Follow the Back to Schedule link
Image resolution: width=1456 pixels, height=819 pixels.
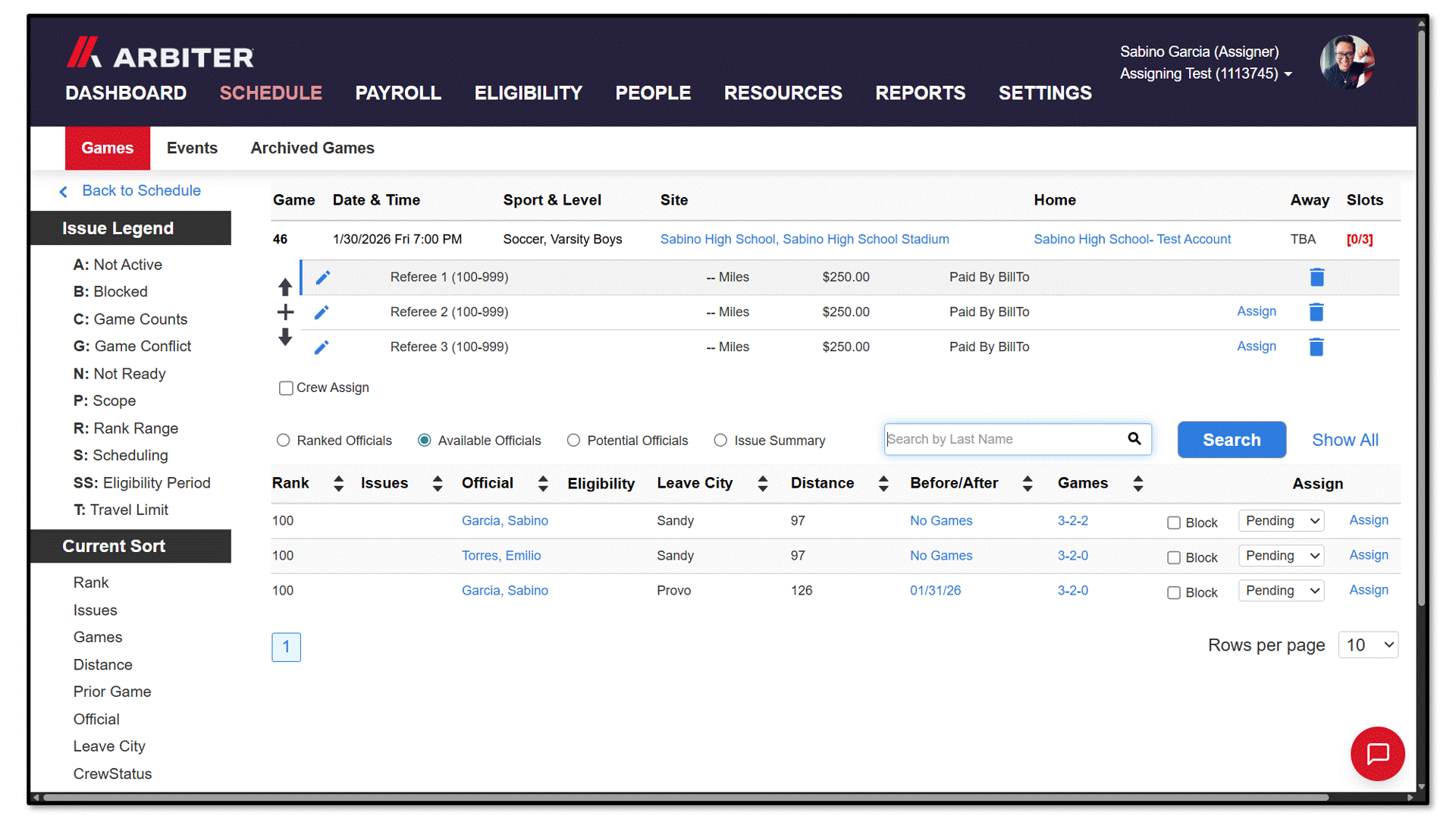141,191
